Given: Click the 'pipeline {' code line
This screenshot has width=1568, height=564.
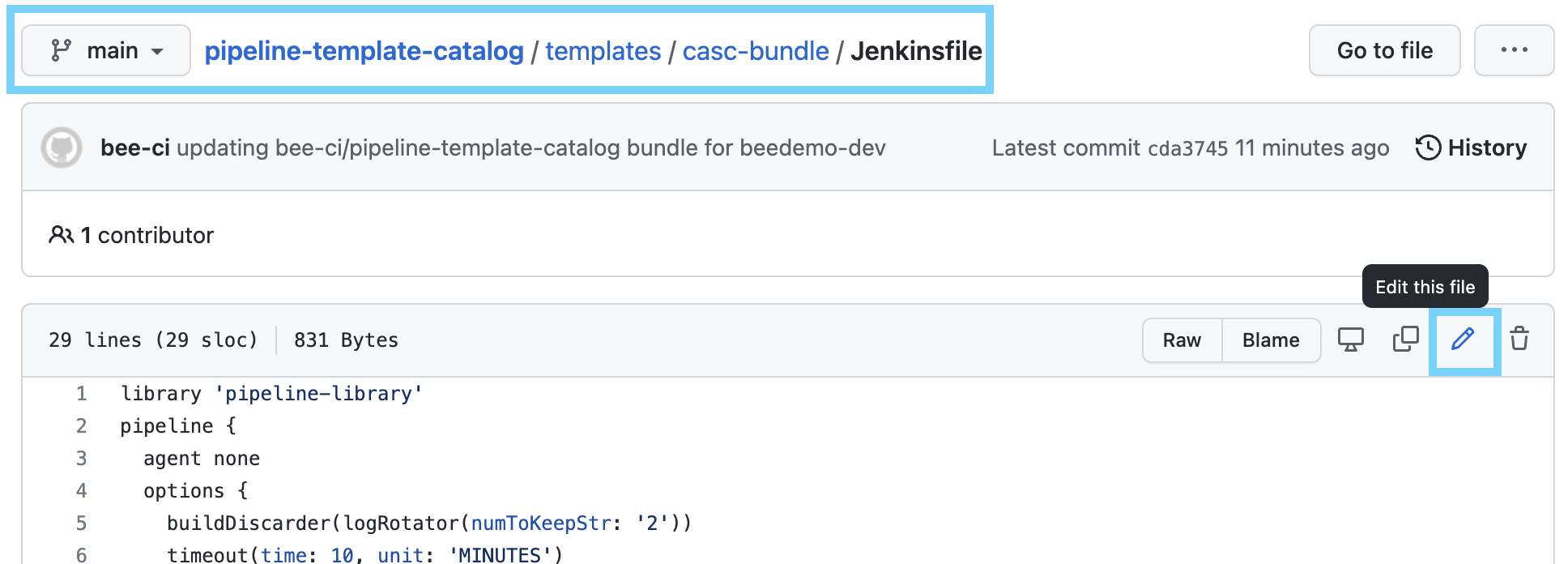Looking at the screenshot, I should pos(178,426).
